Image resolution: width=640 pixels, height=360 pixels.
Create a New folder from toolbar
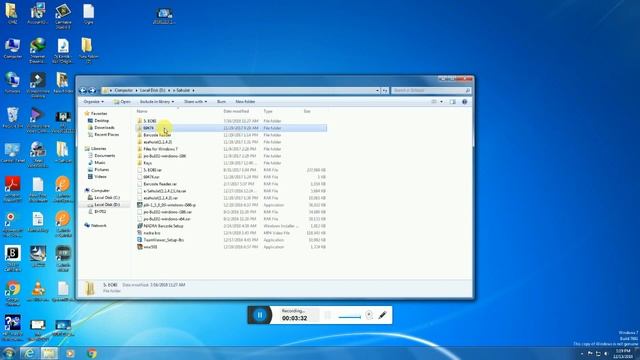point(245,102)
